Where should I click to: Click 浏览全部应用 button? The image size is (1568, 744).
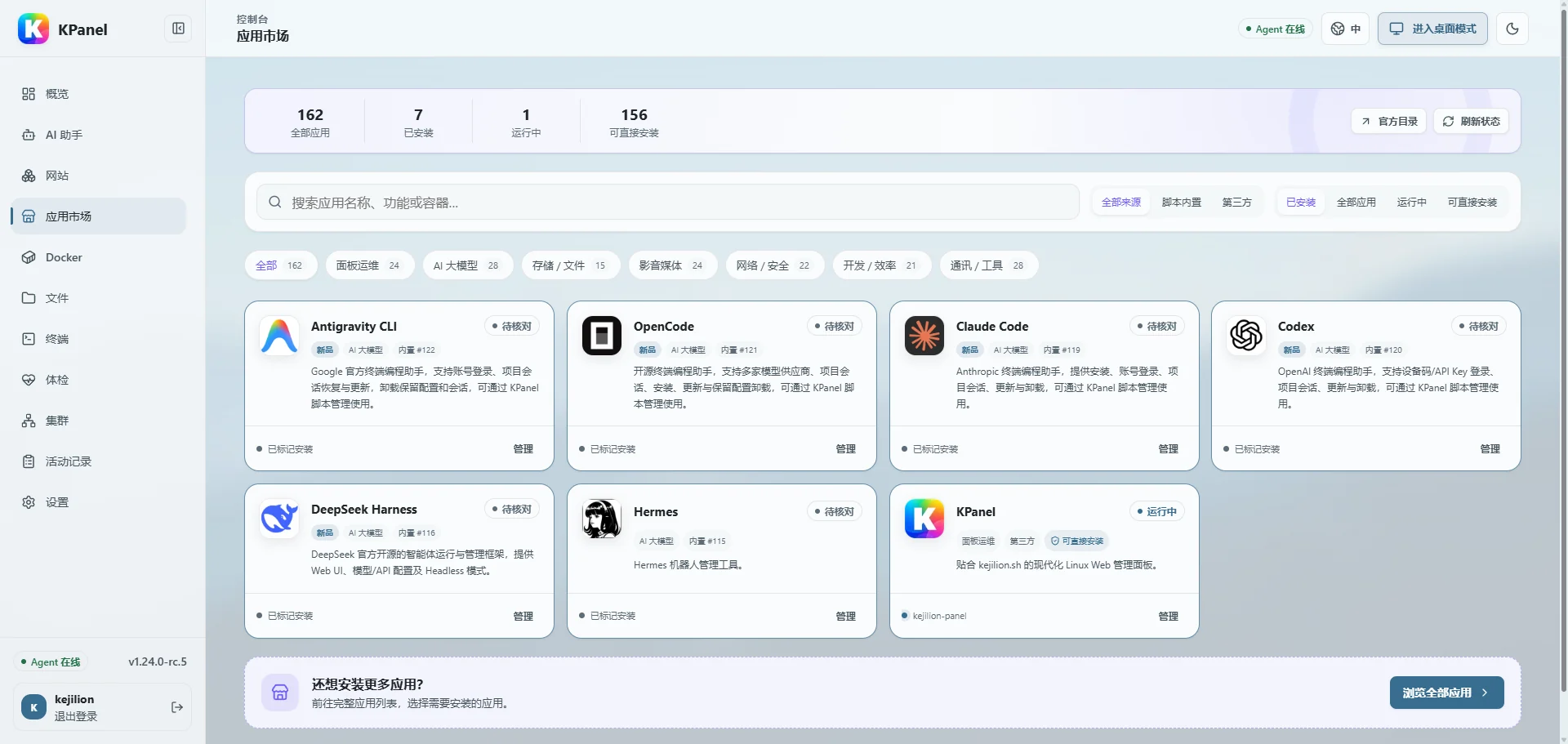click(x=1446, y=693)
